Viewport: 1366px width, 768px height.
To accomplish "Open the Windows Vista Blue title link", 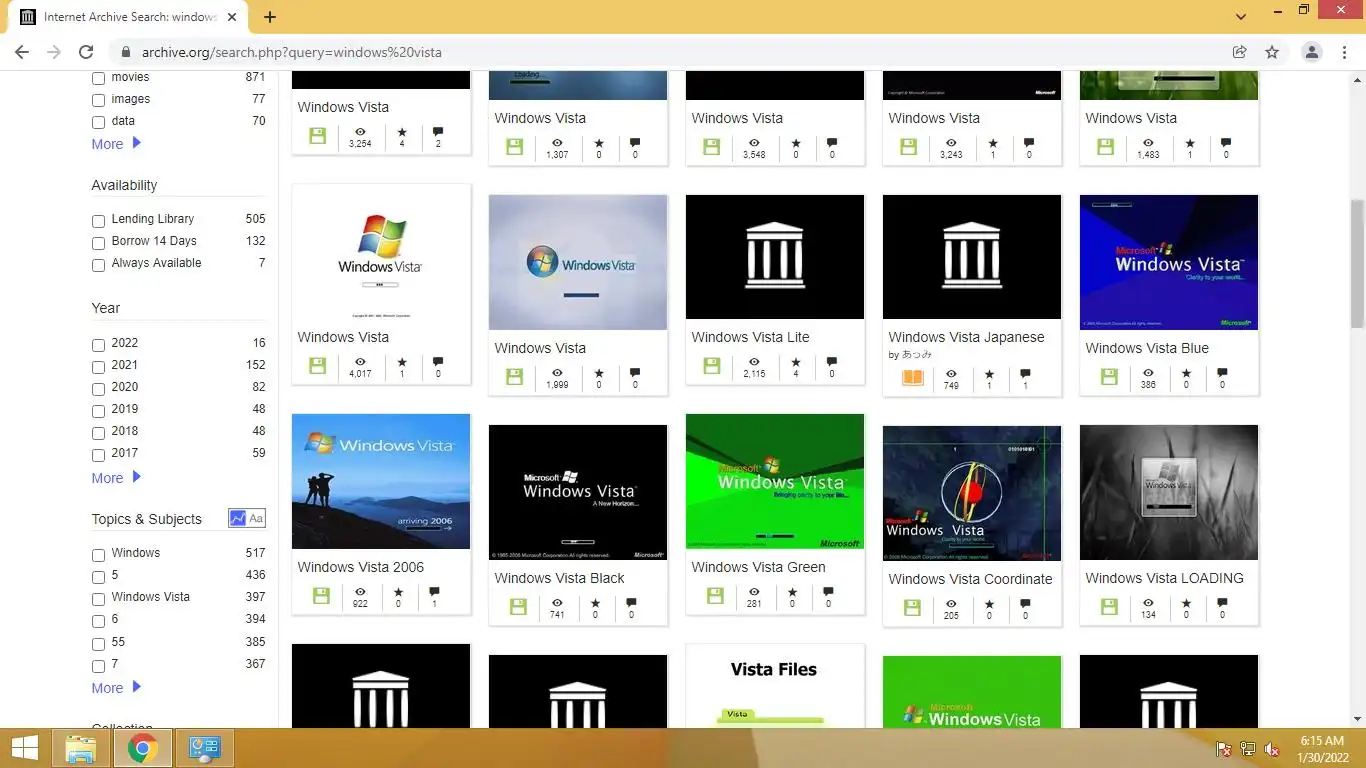I will coord(1147,348).
